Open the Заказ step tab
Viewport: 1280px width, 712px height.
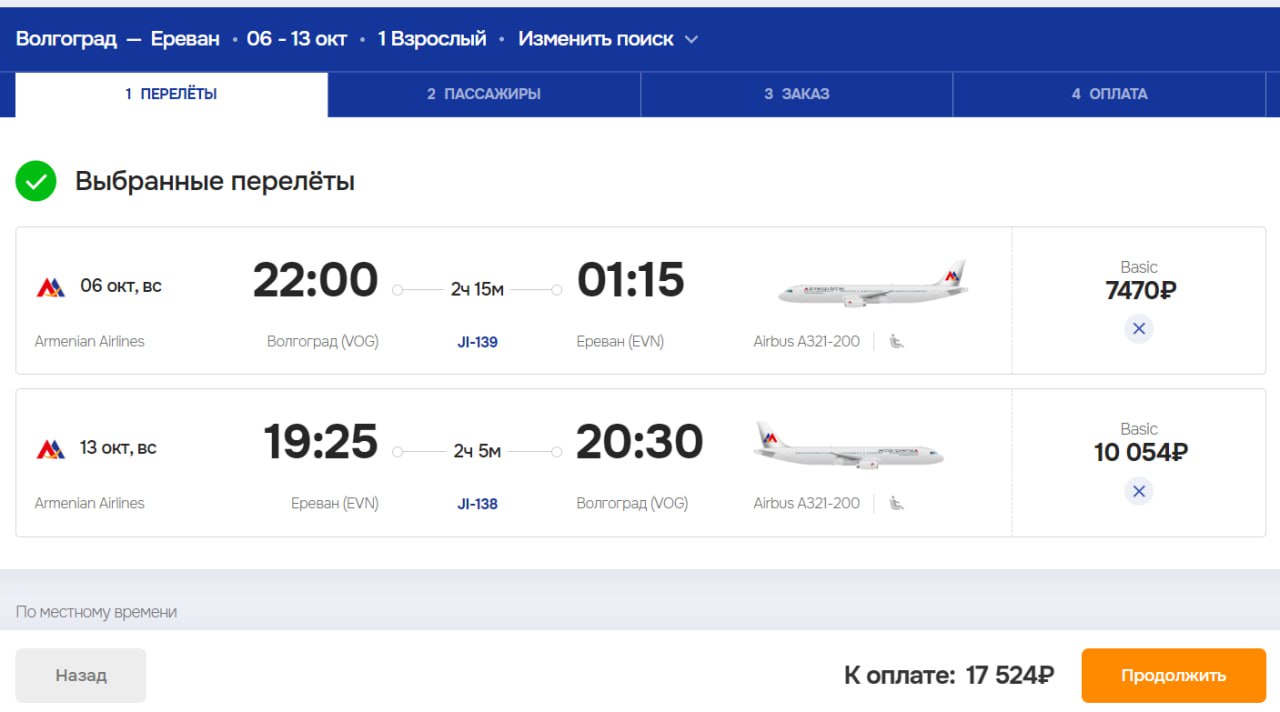[x=797, y=94]
